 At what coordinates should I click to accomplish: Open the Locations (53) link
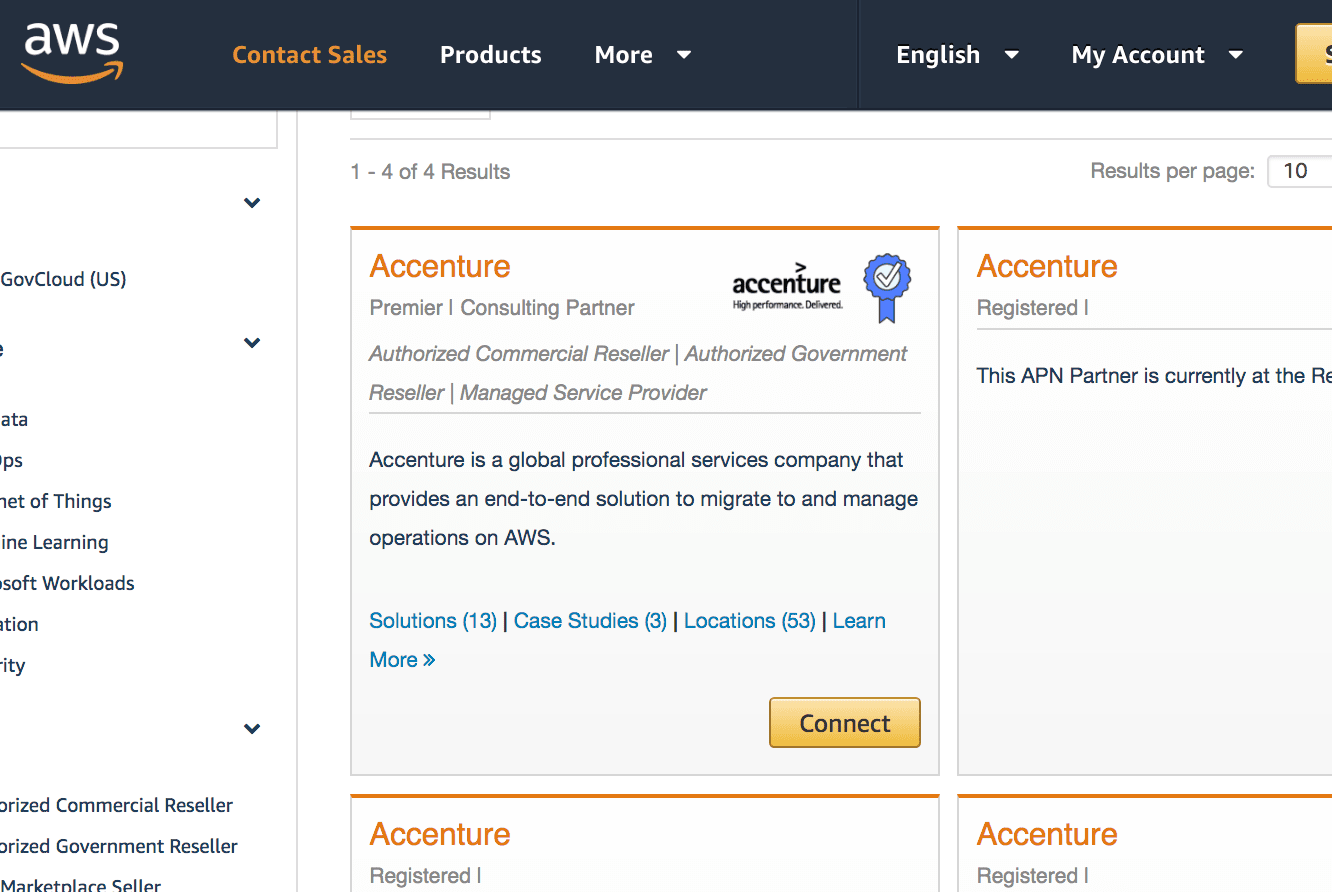click(x=750, y=621)
